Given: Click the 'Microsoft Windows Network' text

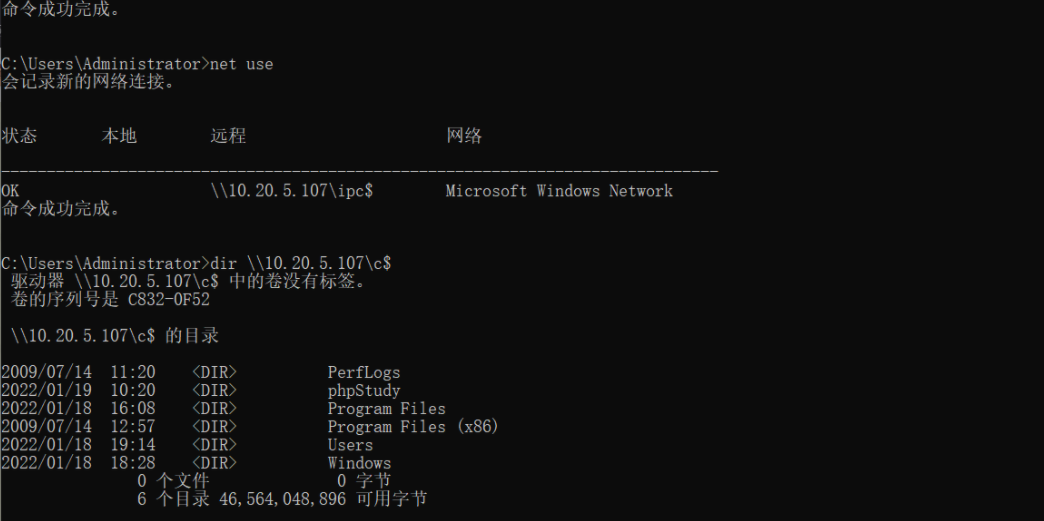Looking at the screenshot, I should tap(559, 191).
